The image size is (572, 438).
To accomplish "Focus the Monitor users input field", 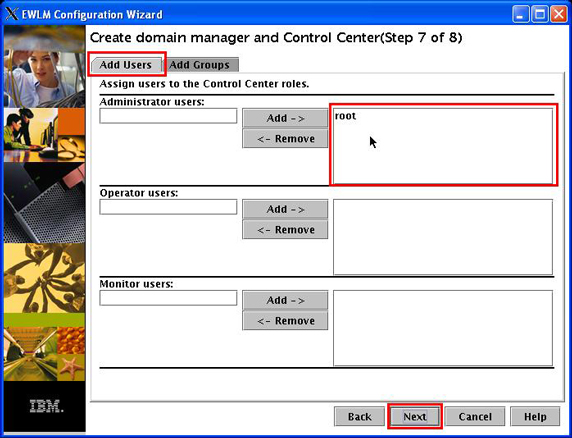I will tap(168, 298).
